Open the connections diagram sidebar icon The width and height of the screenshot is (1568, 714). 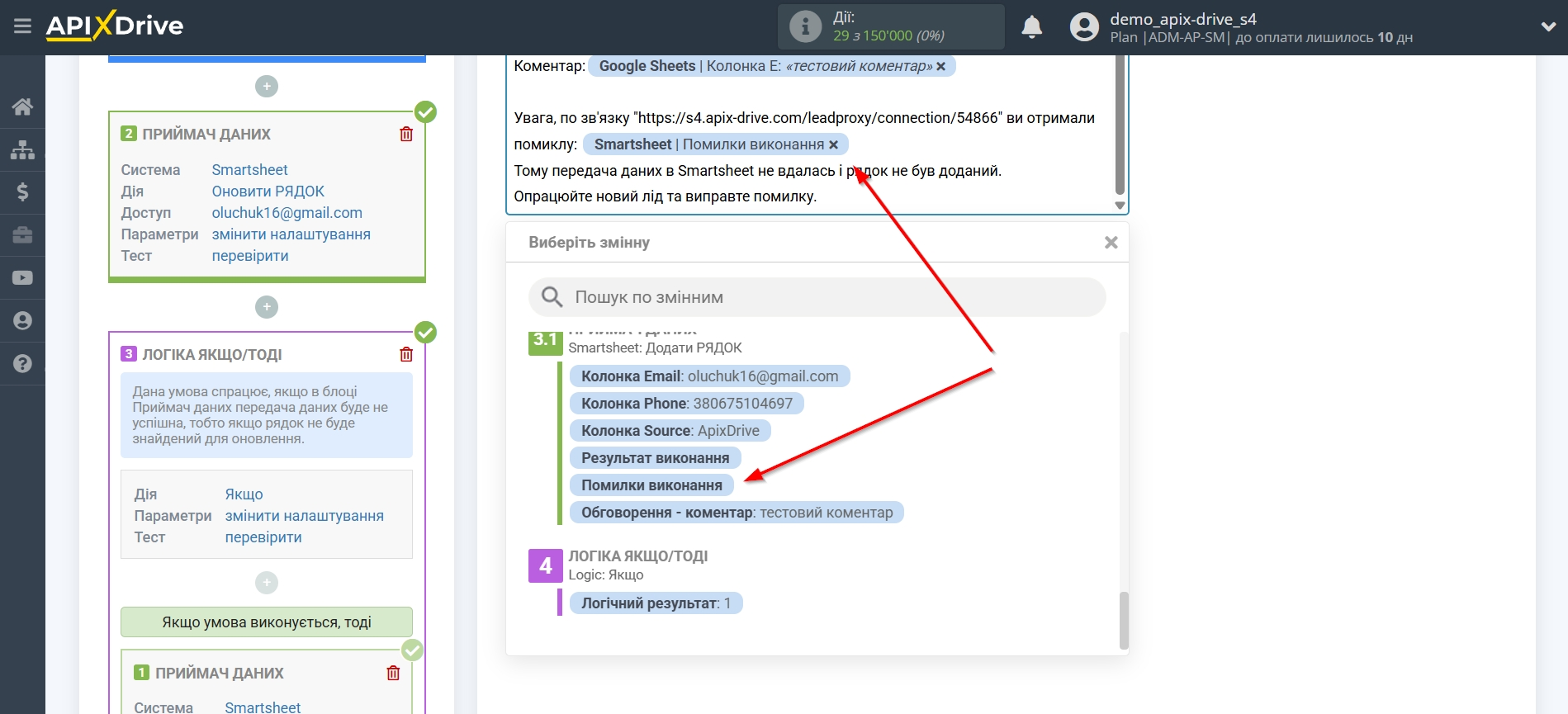click(22, 149)
